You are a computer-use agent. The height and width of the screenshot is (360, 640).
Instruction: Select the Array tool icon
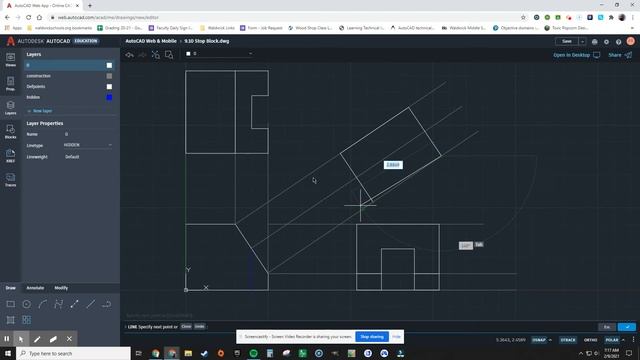[27, 320]
